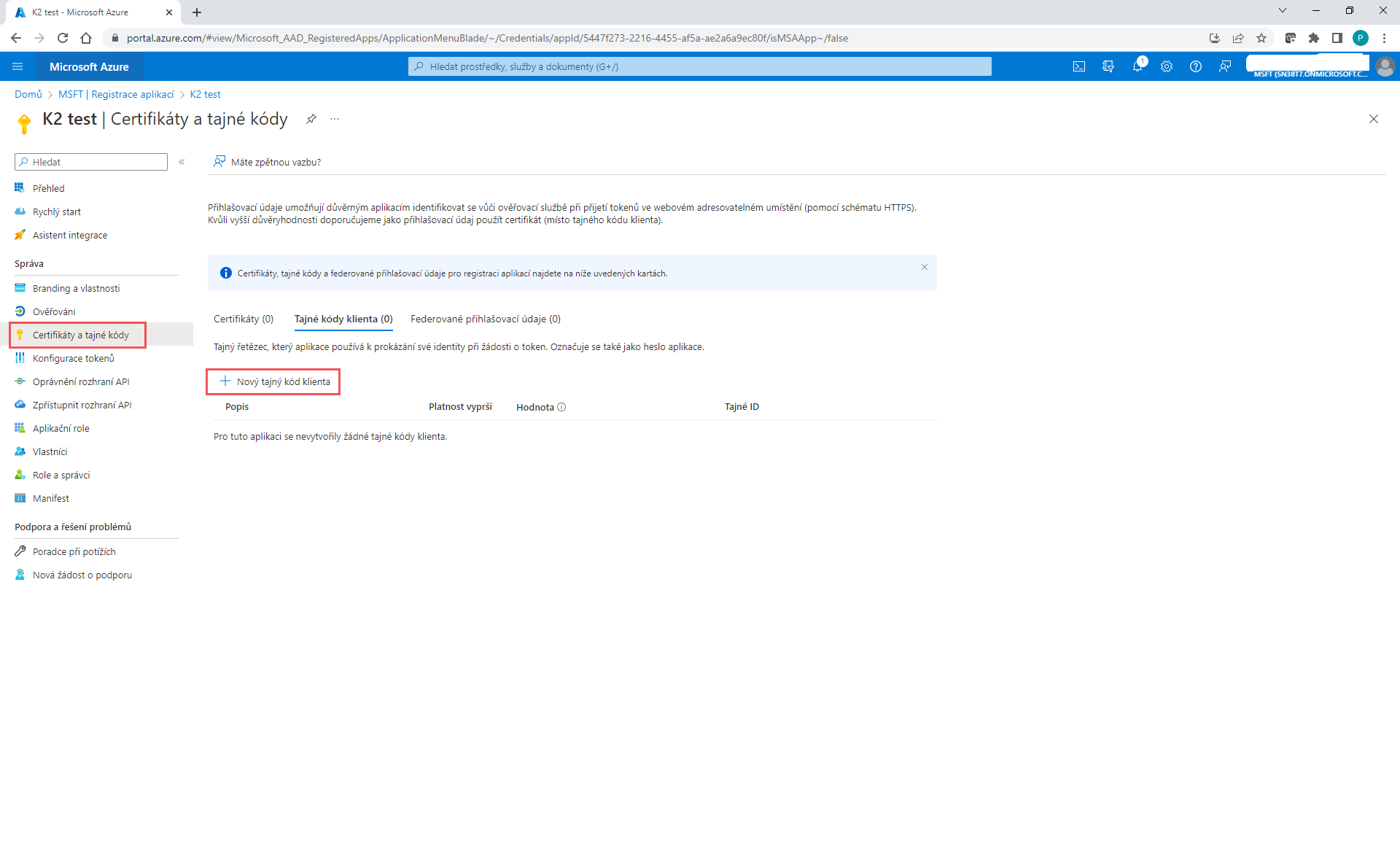
Task: Open MSFT | Registrace aplikací breadcrumb link
Action: tap(116, 94)
